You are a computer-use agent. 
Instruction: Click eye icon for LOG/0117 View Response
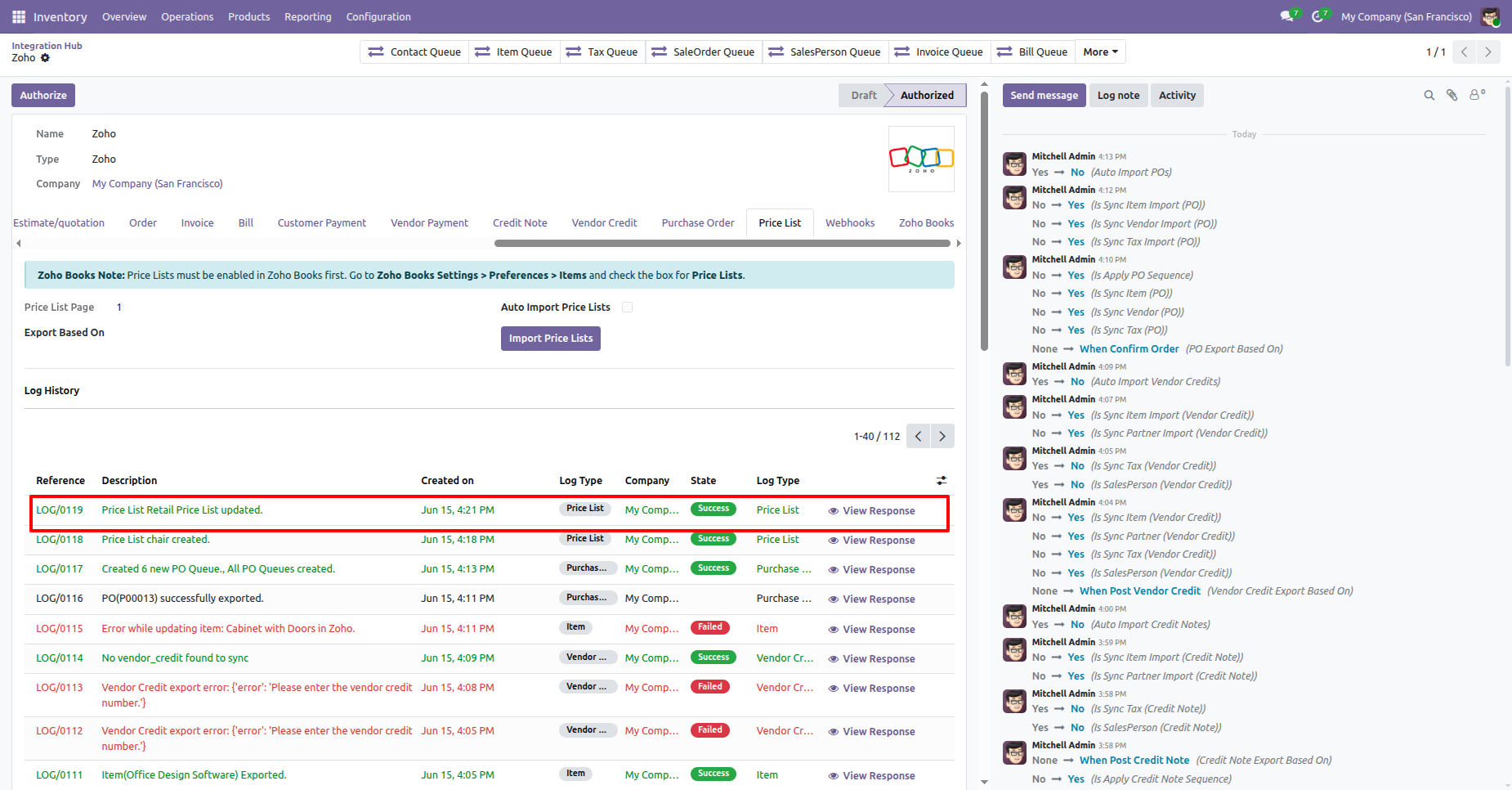834,570
